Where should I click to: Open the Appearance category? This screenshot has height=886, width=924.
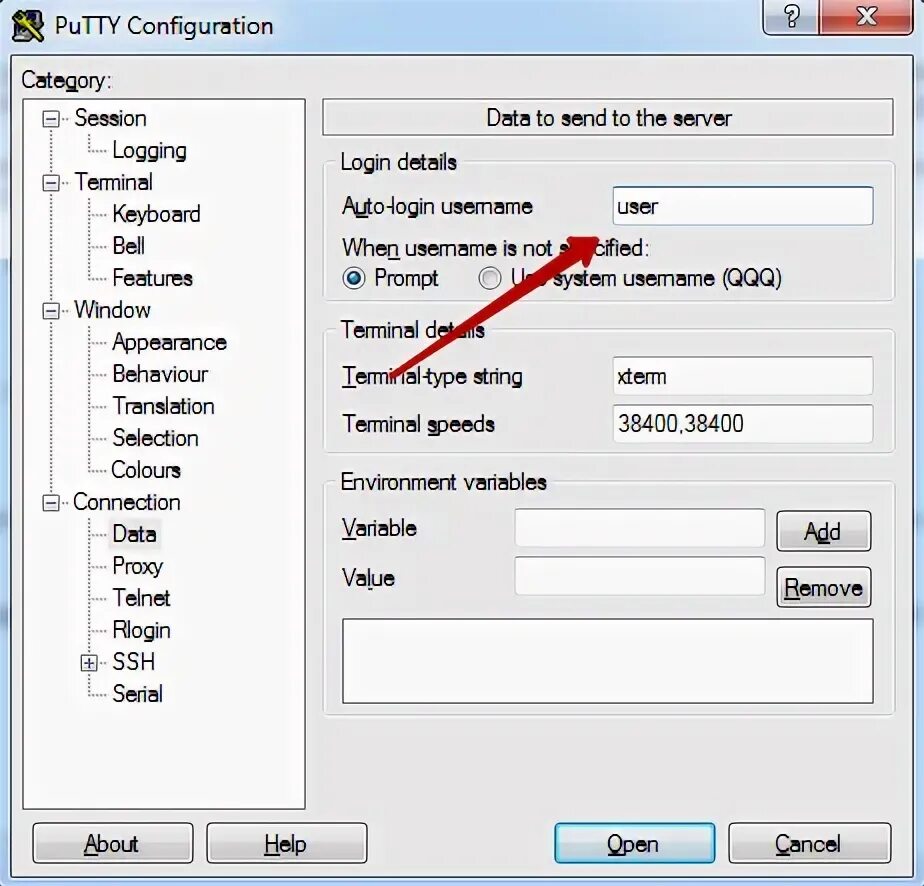(169, 342)
